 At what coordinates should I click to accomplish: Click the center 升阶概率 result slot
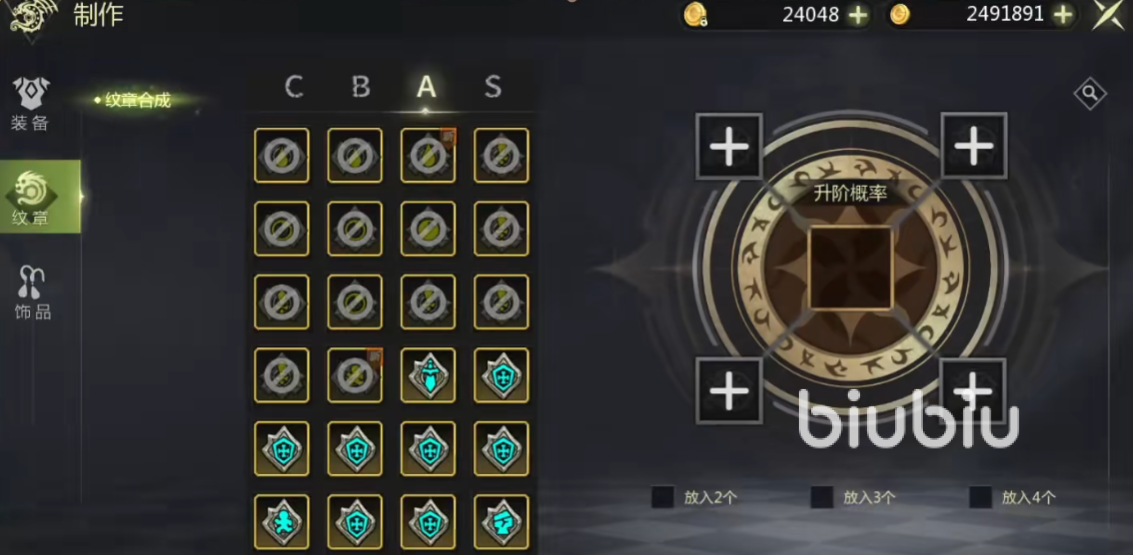point(850,267)
